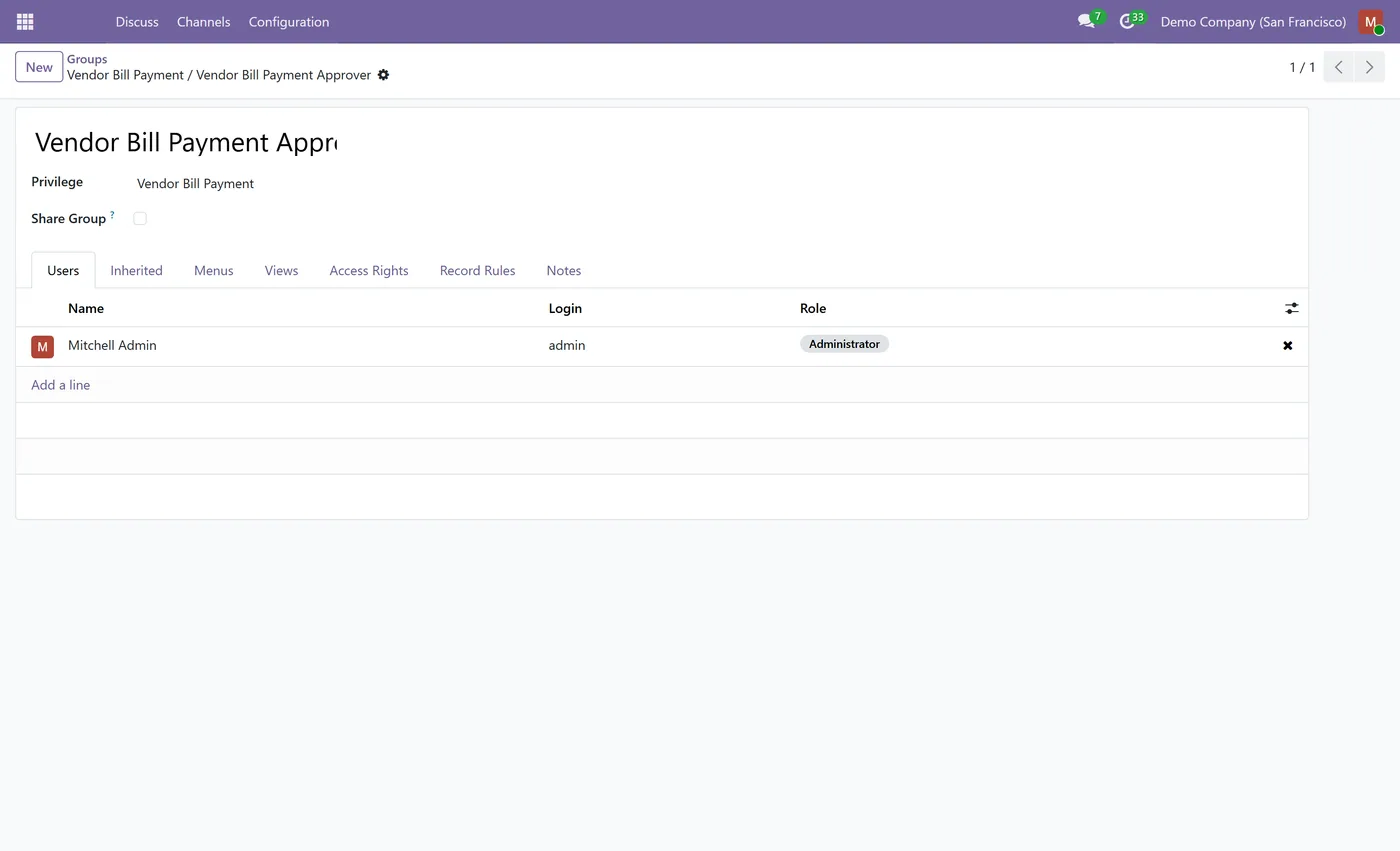Open the Channels menu

point(203,21)
